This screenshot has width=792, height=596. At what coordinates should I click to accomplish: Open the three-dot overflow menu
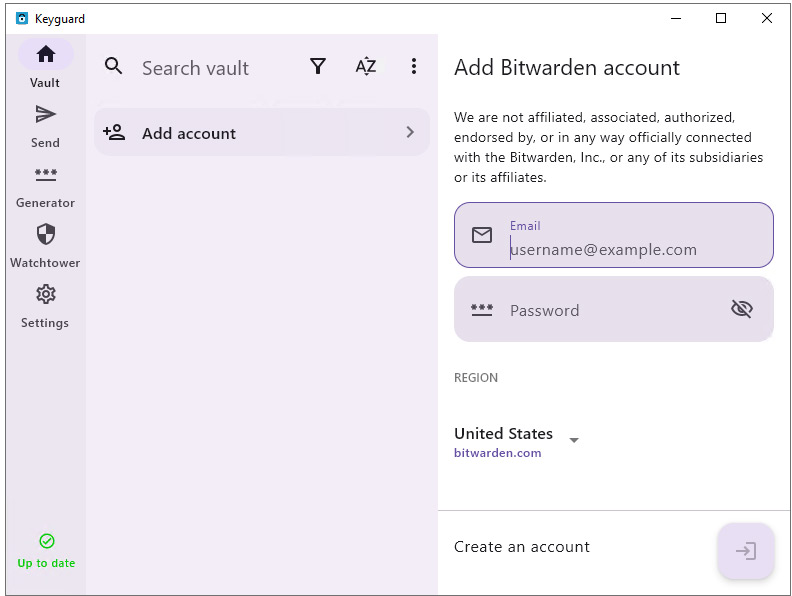tap(414, 66)
